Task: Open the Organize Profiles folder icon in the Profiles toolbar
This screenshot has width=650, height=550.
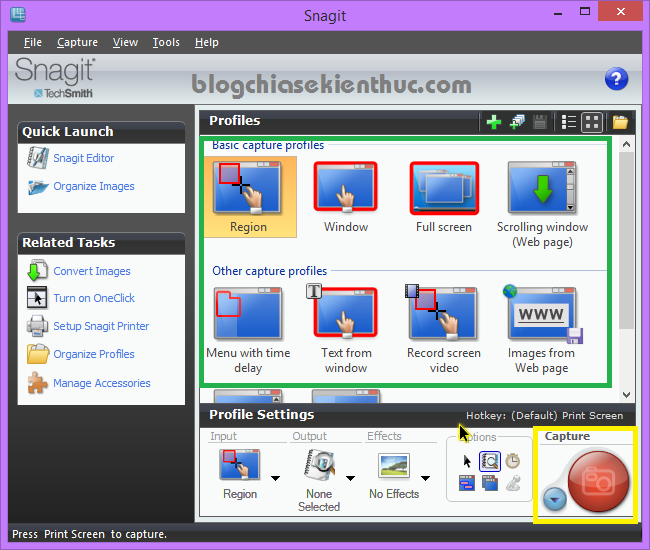Action: (x=620, y=122)
